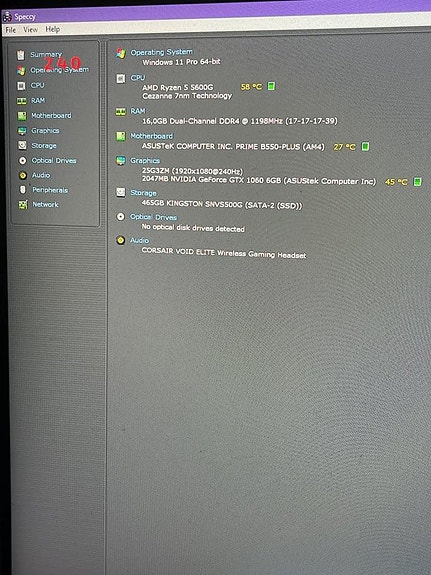This screenshot has width=431, height=575.
Task: Open RAM section via its sidebar icon
Action: point(22,101)
